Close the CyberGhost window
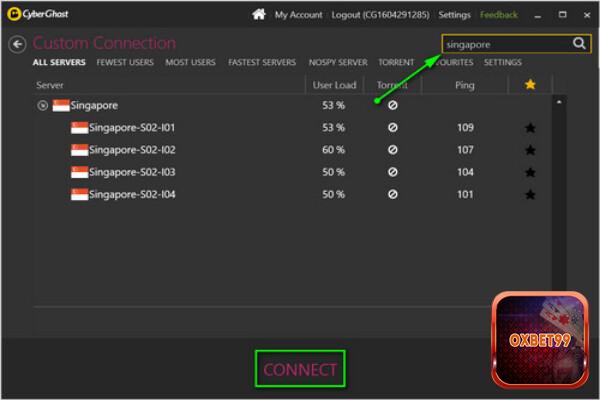Viewport: 600px width, 400px height. tap(587, 15)
